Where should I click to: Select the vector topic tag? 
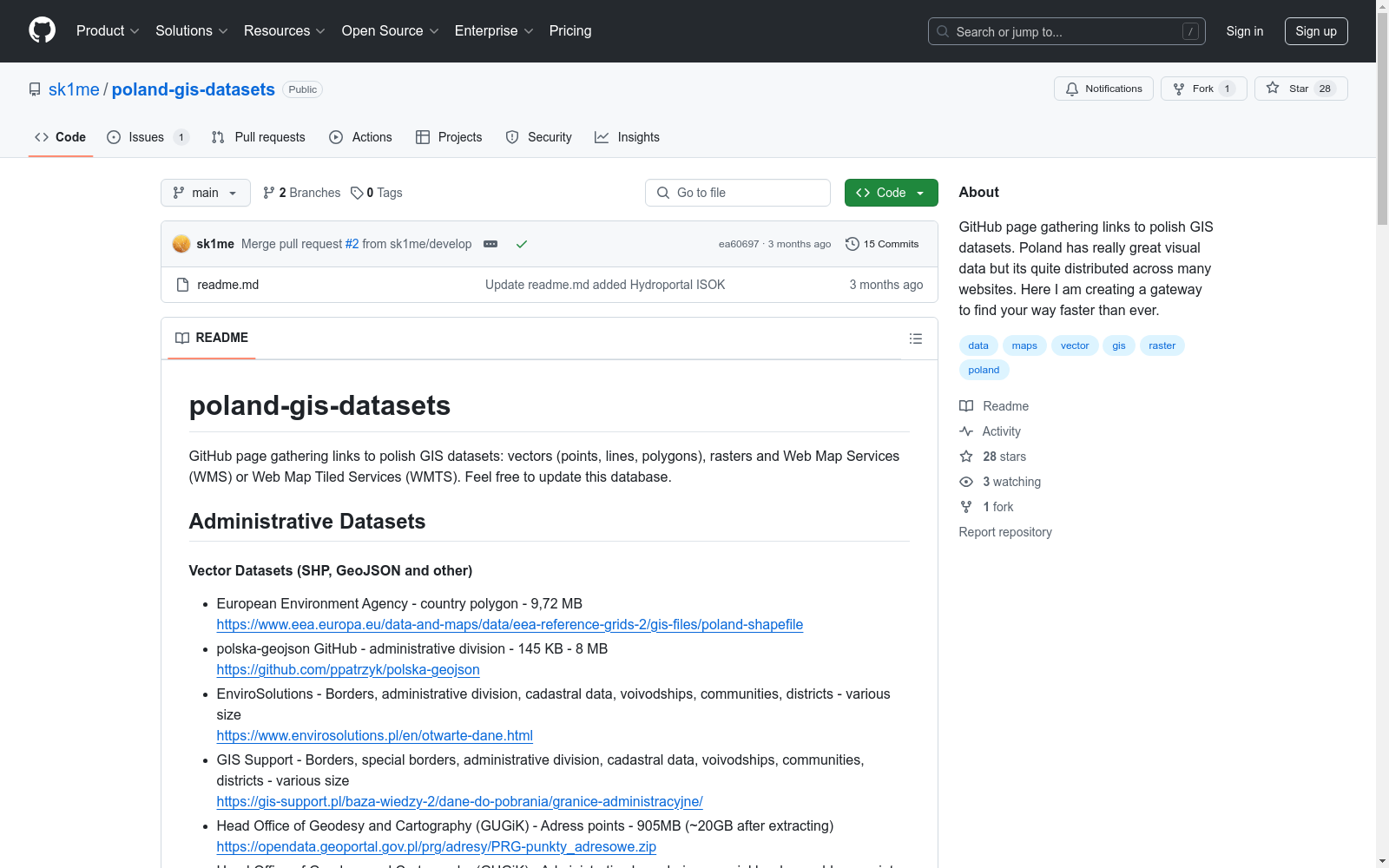coord(1075,345)
